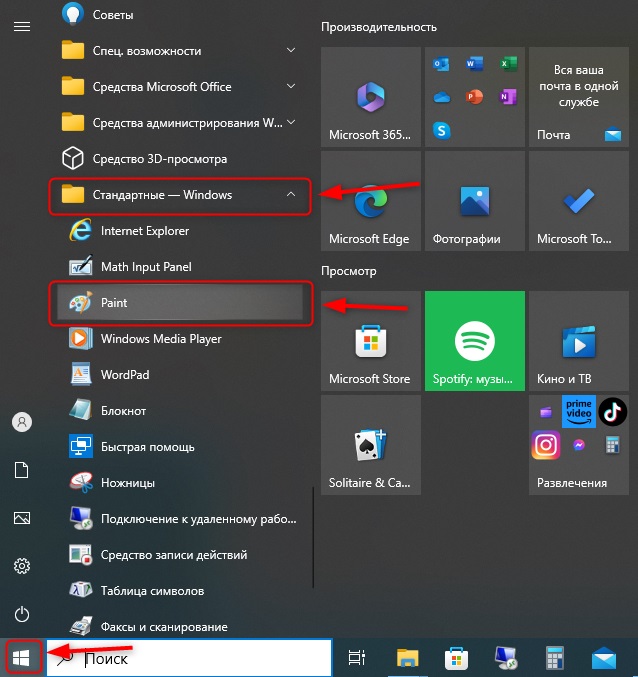Open Средство 3D-просмотра

tap(180, 159)
